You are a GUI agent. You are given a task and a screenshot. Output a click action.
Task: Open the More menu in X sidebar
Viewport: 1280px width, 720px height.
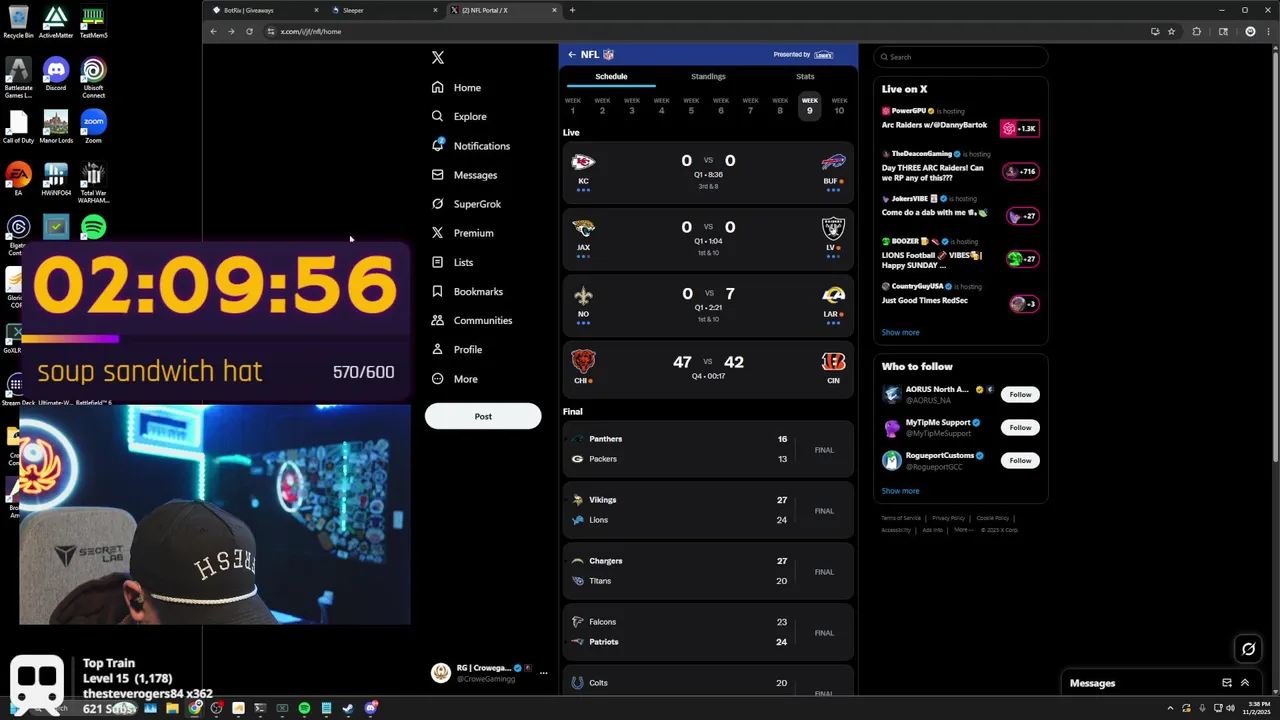coord(454,379)
